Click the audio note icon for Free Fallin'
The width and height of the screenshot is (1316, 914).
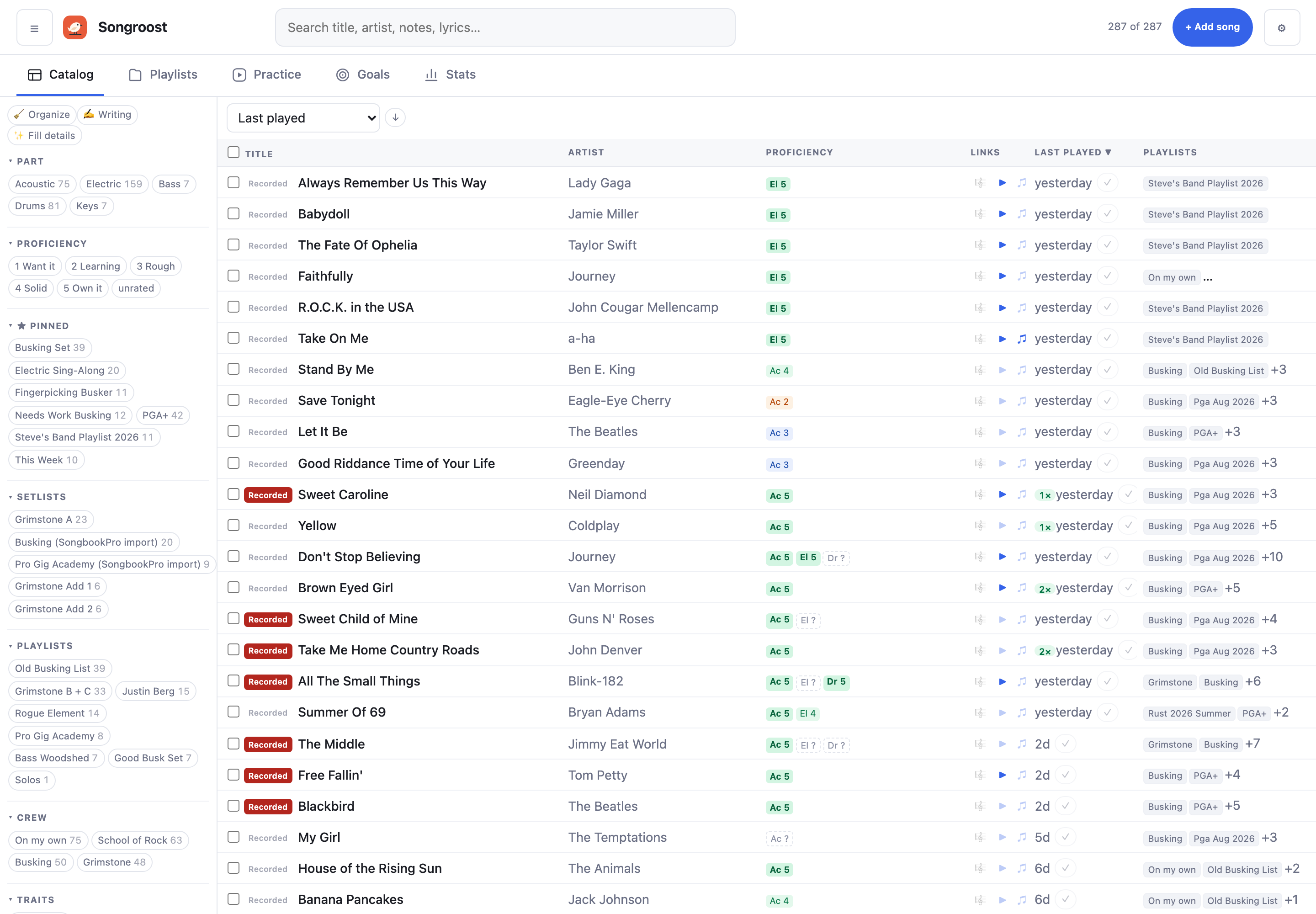[1022, 776]
